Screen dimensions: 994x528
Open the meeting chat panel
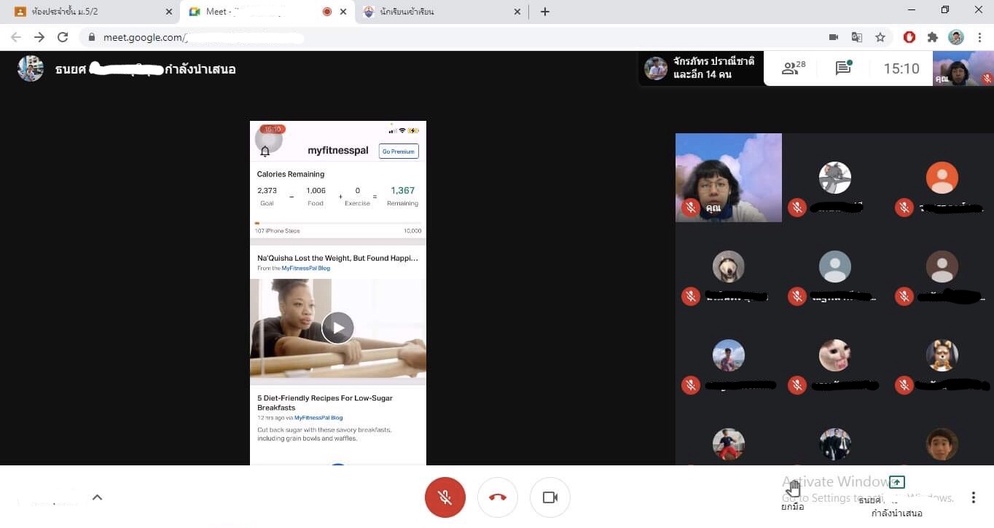pos(843,69)
